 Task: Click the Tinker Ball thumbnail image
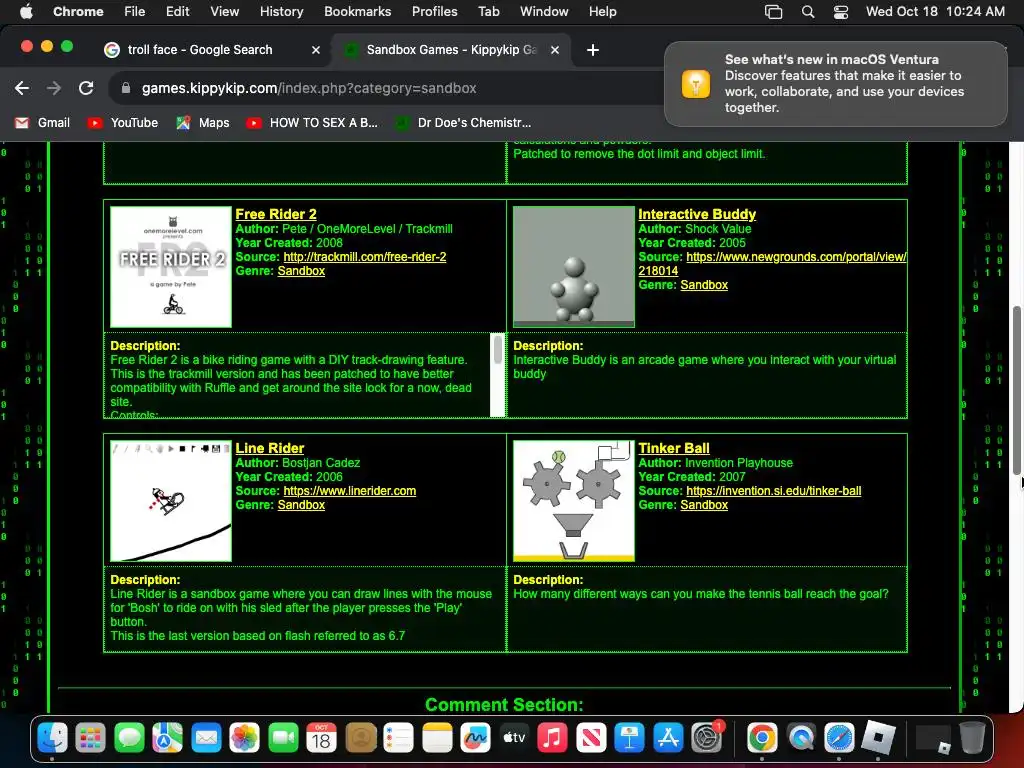pos(573,500)
